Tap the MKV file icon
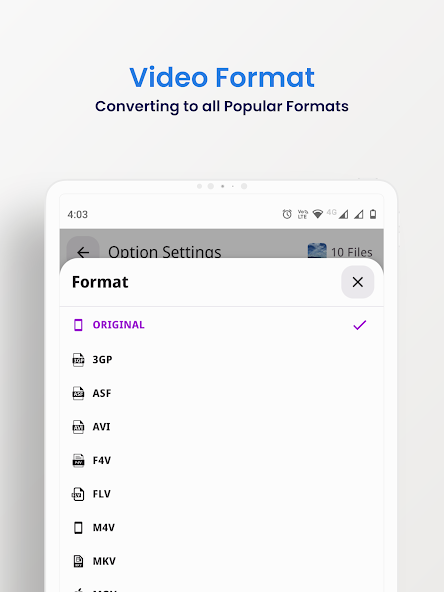This screenshot has height=592, width=444. tap(78, 561)
